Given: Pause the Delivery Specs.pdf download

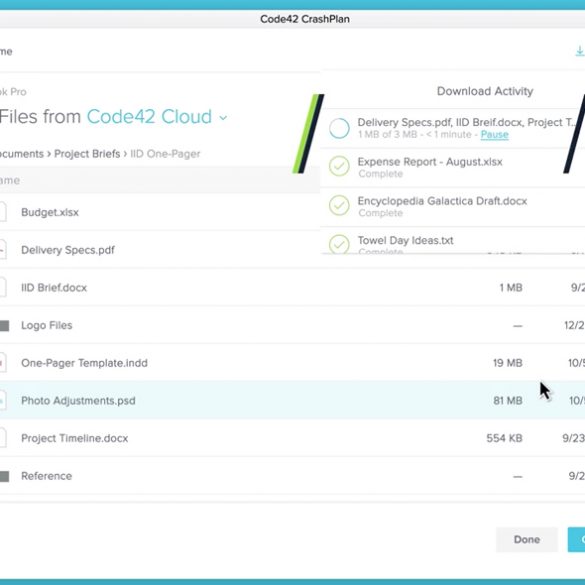Looking at the screenshot, I should tap(494, 134).
